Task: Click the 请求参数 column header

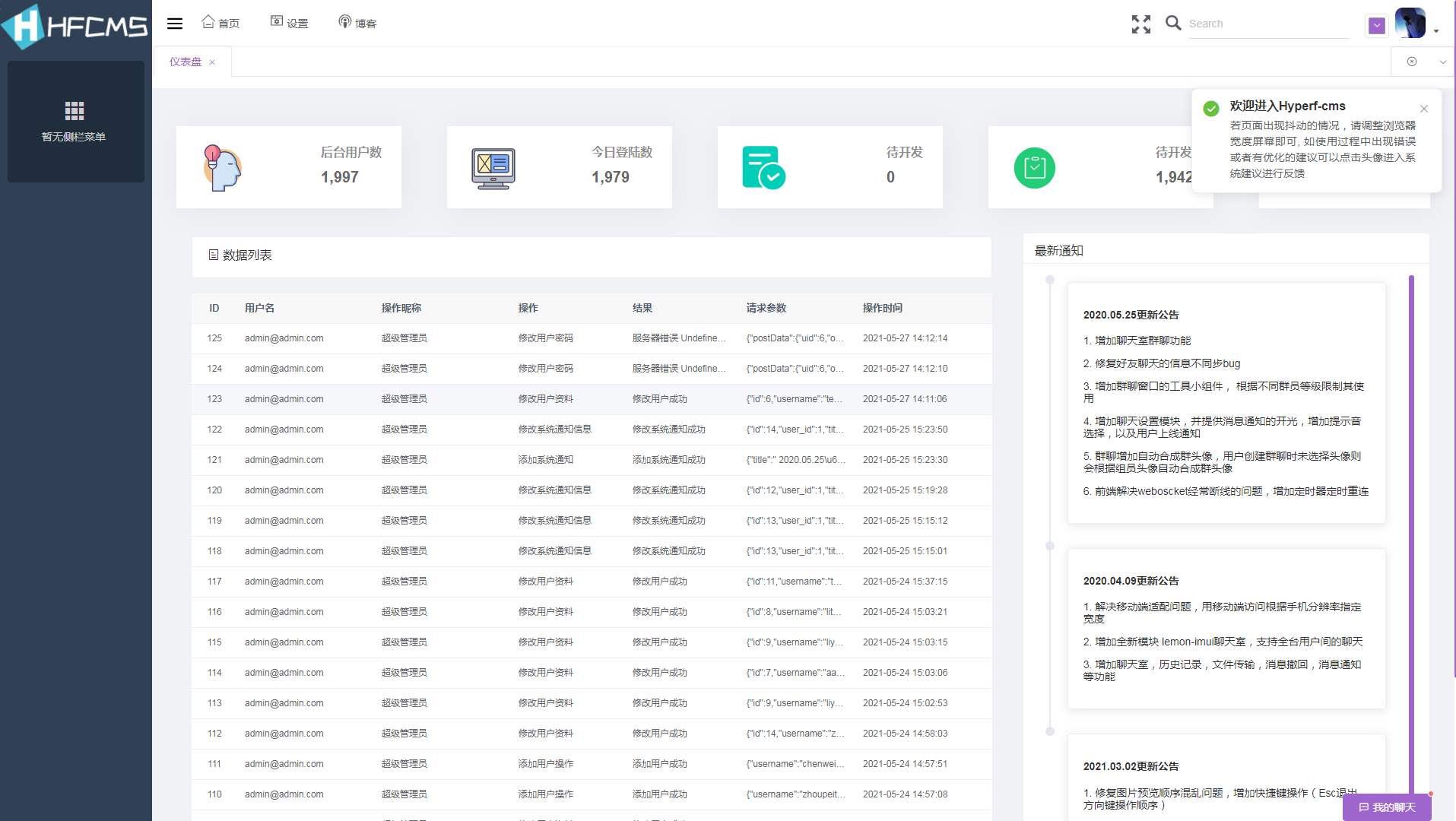Action: (766, 308)
